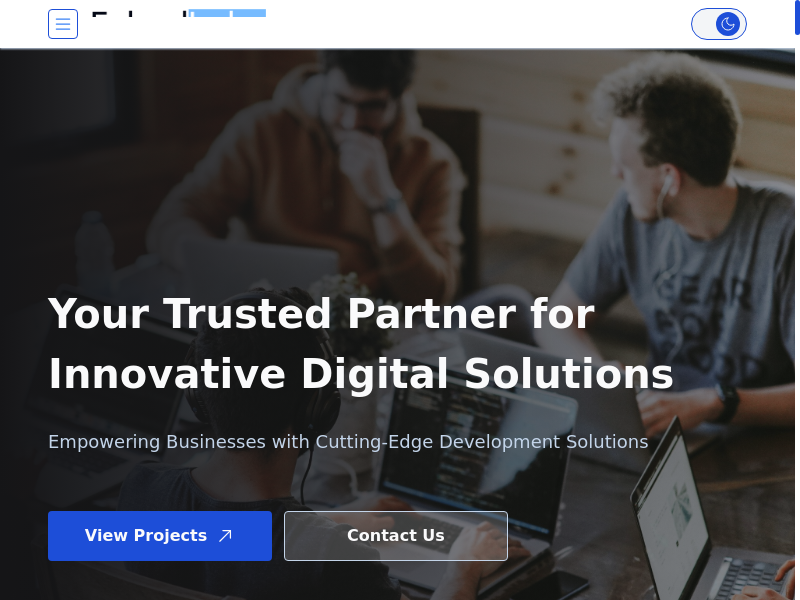Click the 'Your Trusted Partner for' headline line
Image resolution: width=800 pixels, height=600 pixels.
pos(321,313)
